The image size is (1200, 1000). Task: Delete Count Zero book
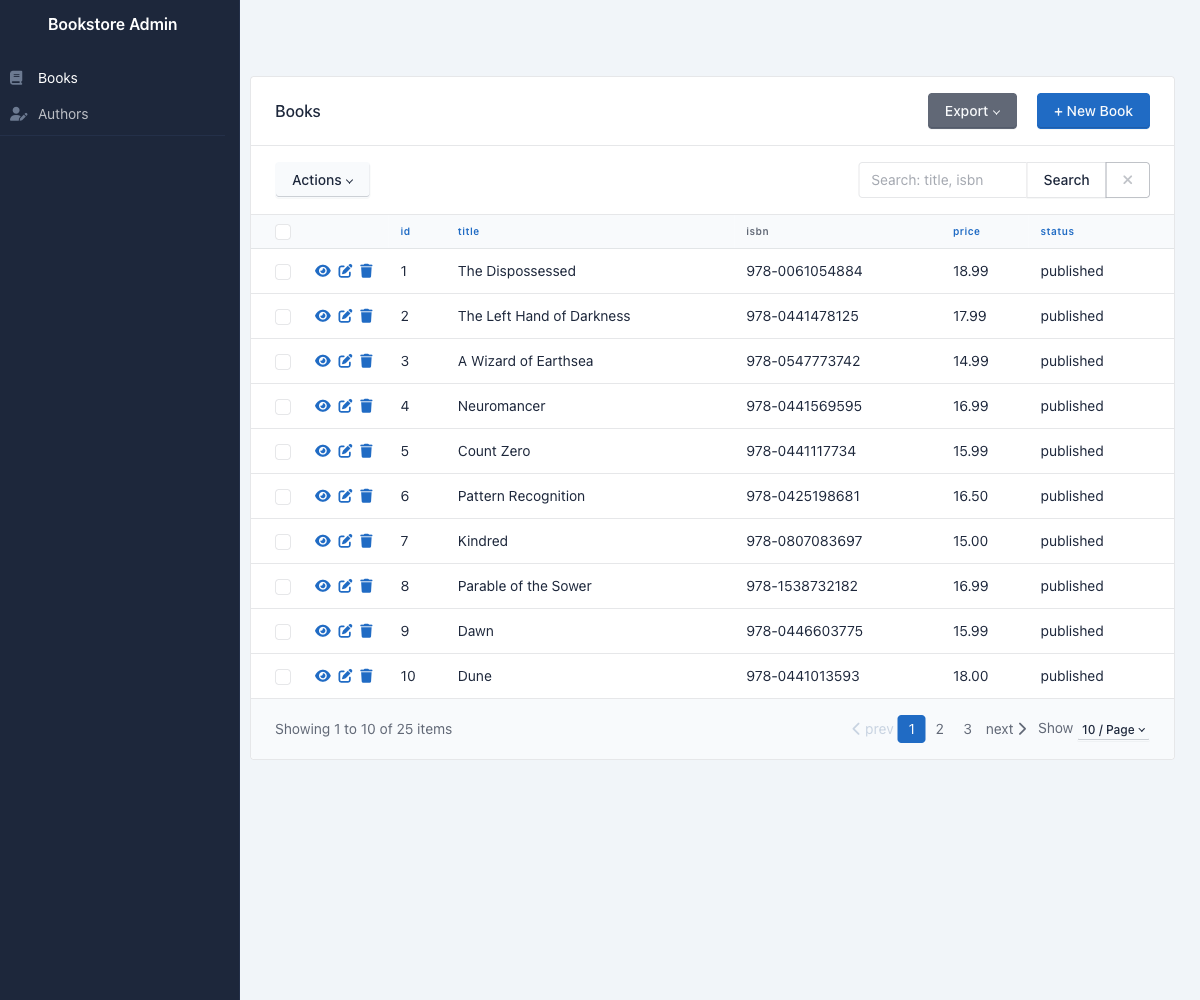[366, 451]
